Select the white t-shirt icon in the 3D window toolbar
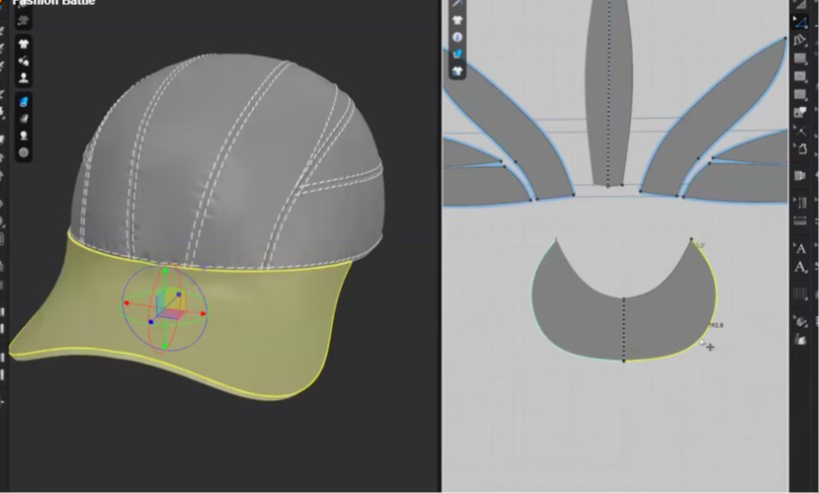This screenshot has height=493, width=819. point(24,44)
